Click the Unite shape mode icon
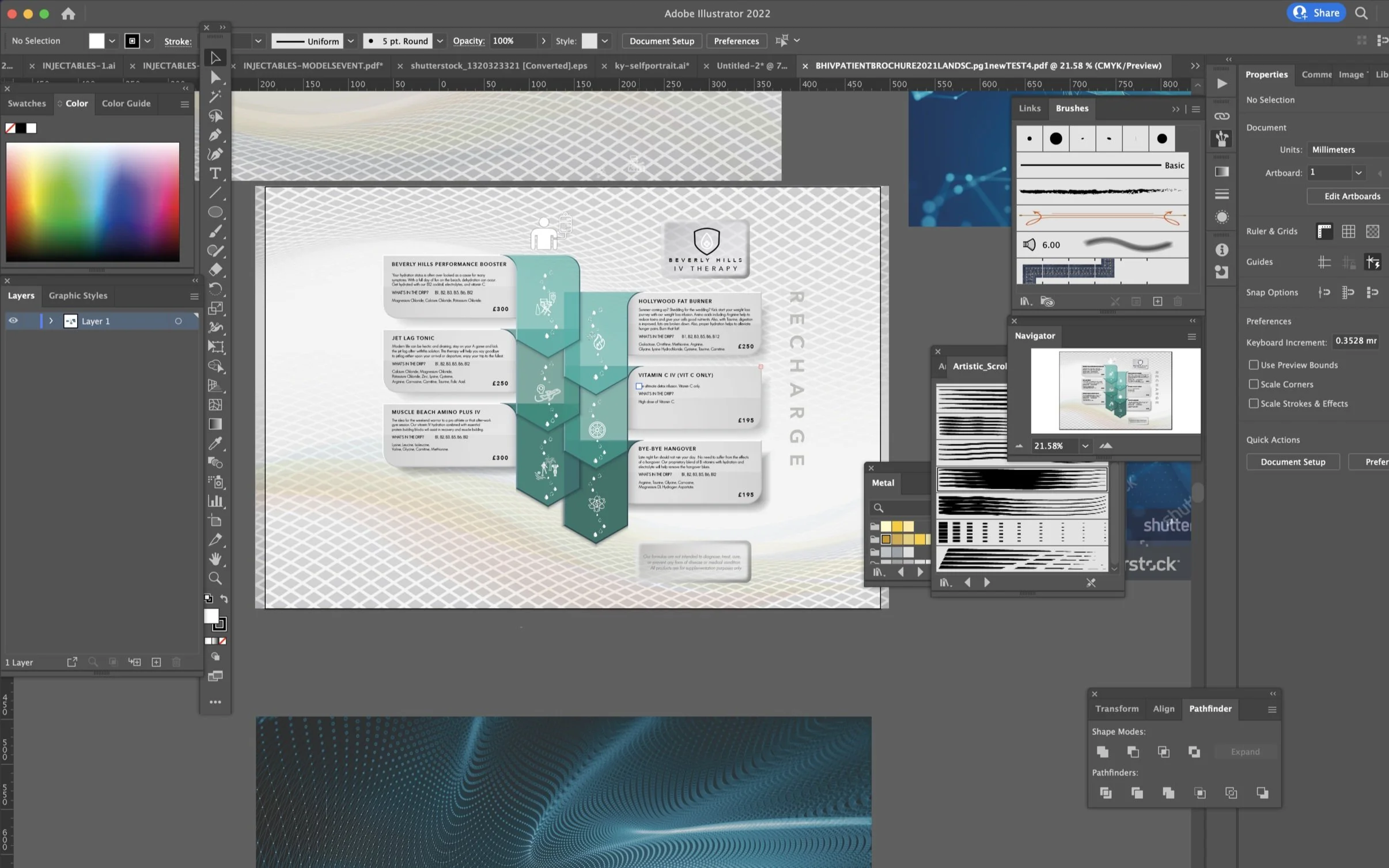Viewport: 1389px width, 868px height. coord(1103,752)
